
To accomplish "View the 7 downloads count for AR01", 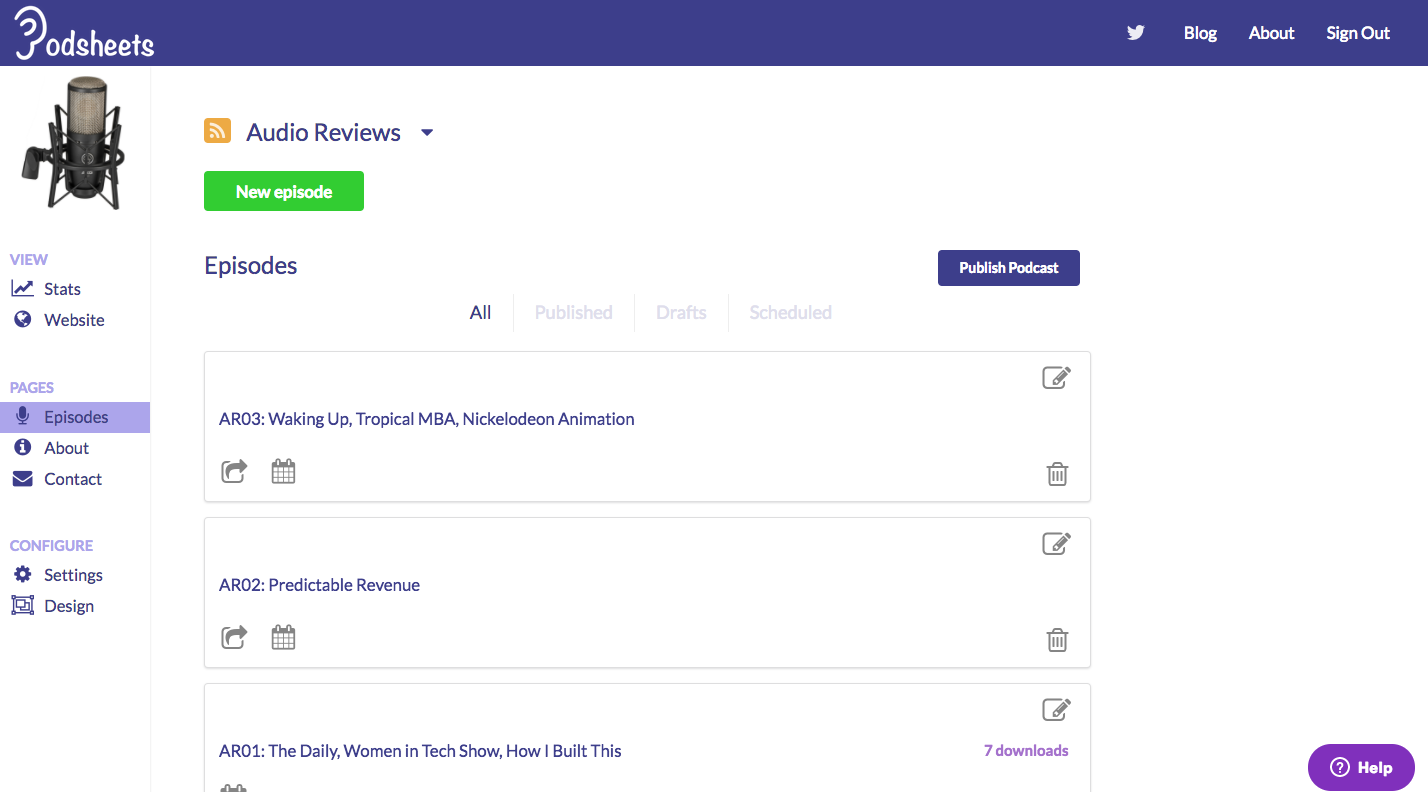I will (x=1026, y=751).
